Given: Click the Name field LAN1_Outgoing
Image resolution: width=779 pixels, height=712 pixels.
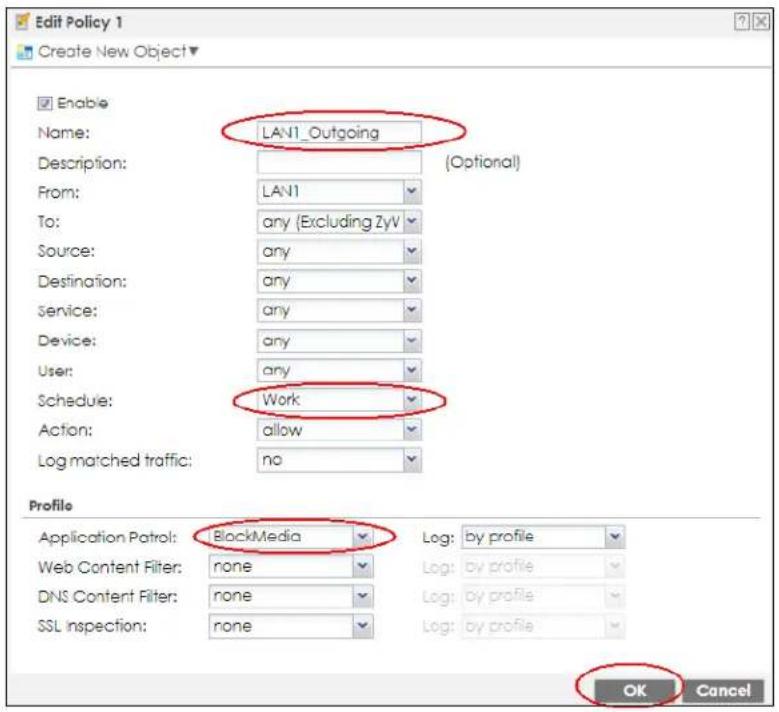Looking at the screenshot, I should pyautogui.click(x=339, y=133).
